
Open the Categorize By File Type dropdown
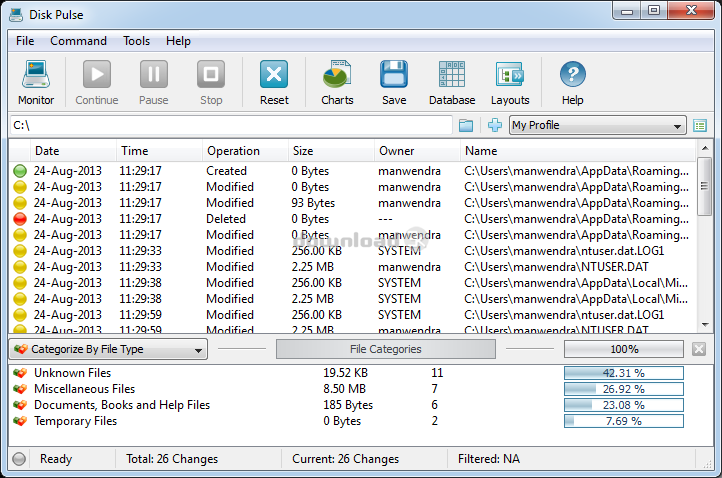[108, 350]
